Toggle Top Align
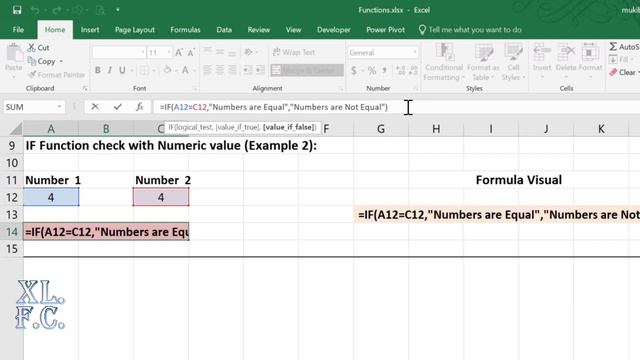Image resolution: width=640 pixels, height=360 pixels. click(x=207, y=52)
